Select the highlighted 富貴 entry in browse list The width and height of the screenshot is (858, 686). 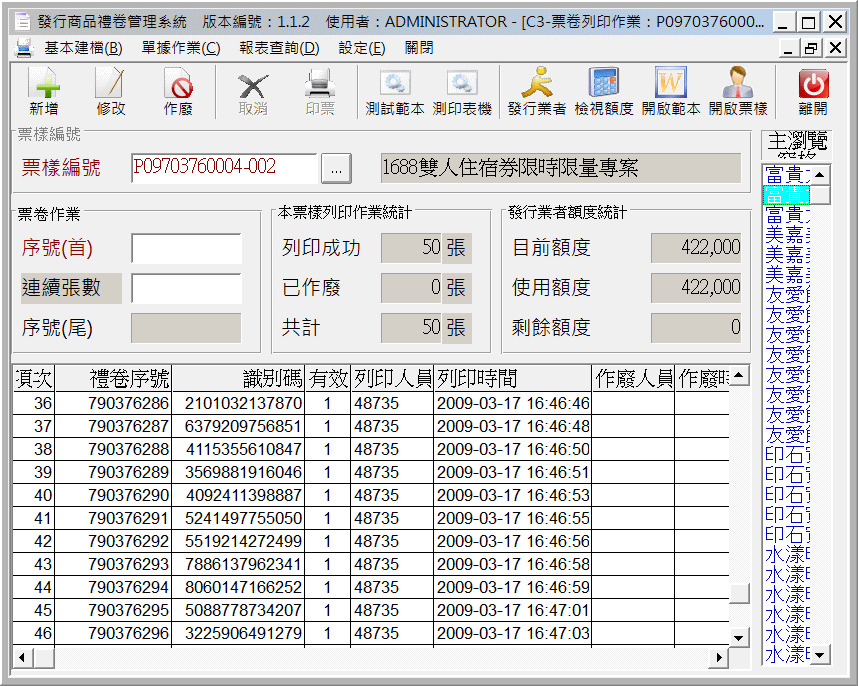point(786,195)
